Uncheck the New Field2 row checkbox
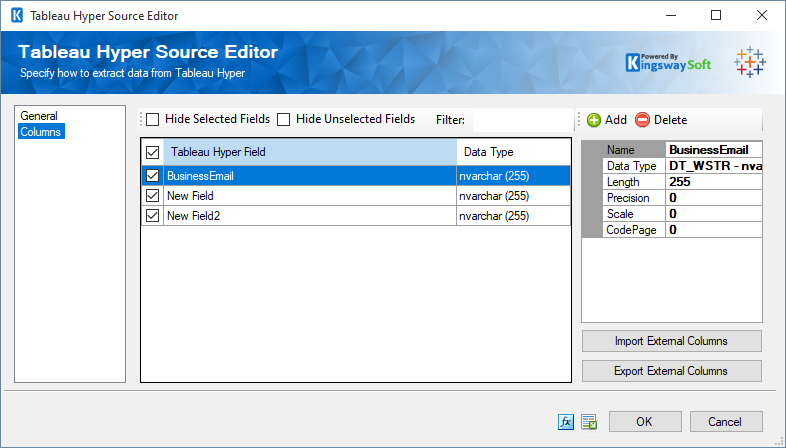 [x=152, y=216]
